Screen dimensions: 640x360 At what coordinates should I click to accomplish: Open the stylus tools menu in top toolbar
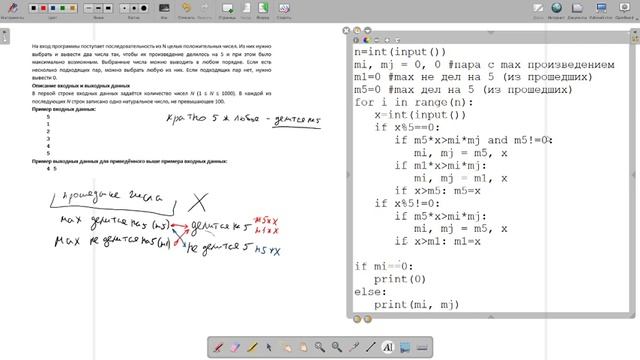click(x=12, y=8)
